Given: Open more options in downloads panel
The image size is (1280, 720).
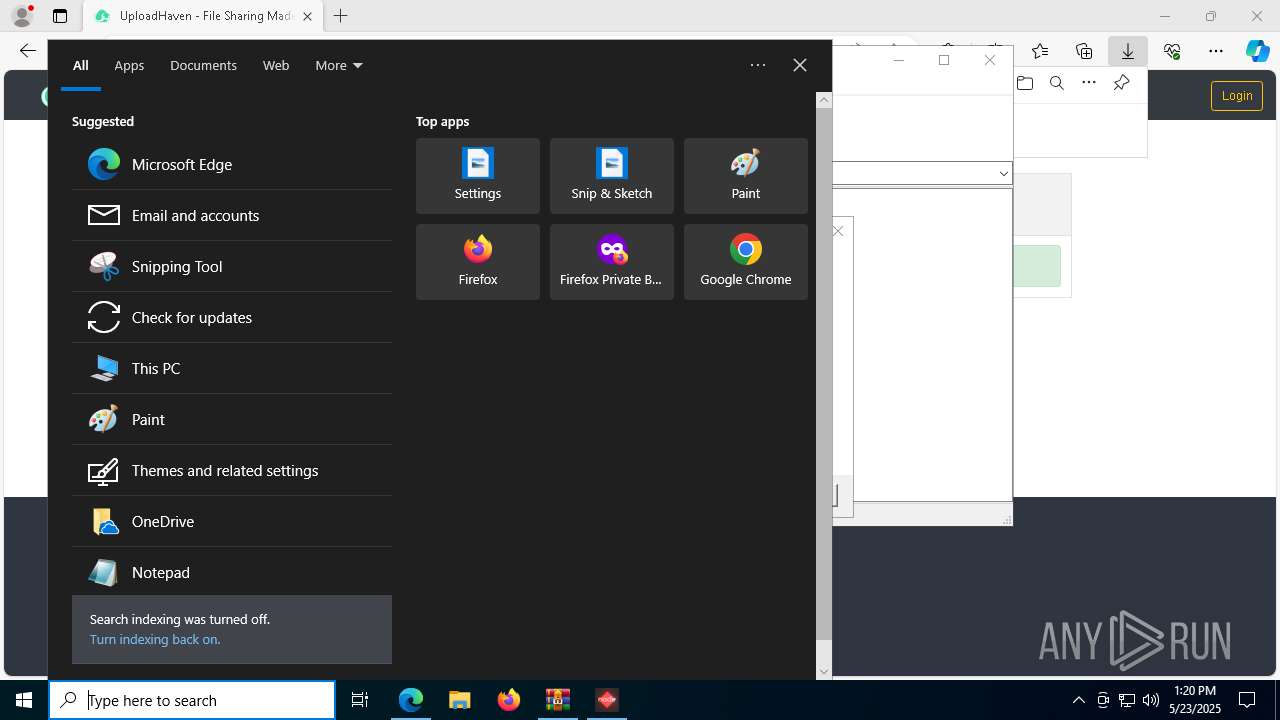Looking at the screenshot, I should [1089, 83].
